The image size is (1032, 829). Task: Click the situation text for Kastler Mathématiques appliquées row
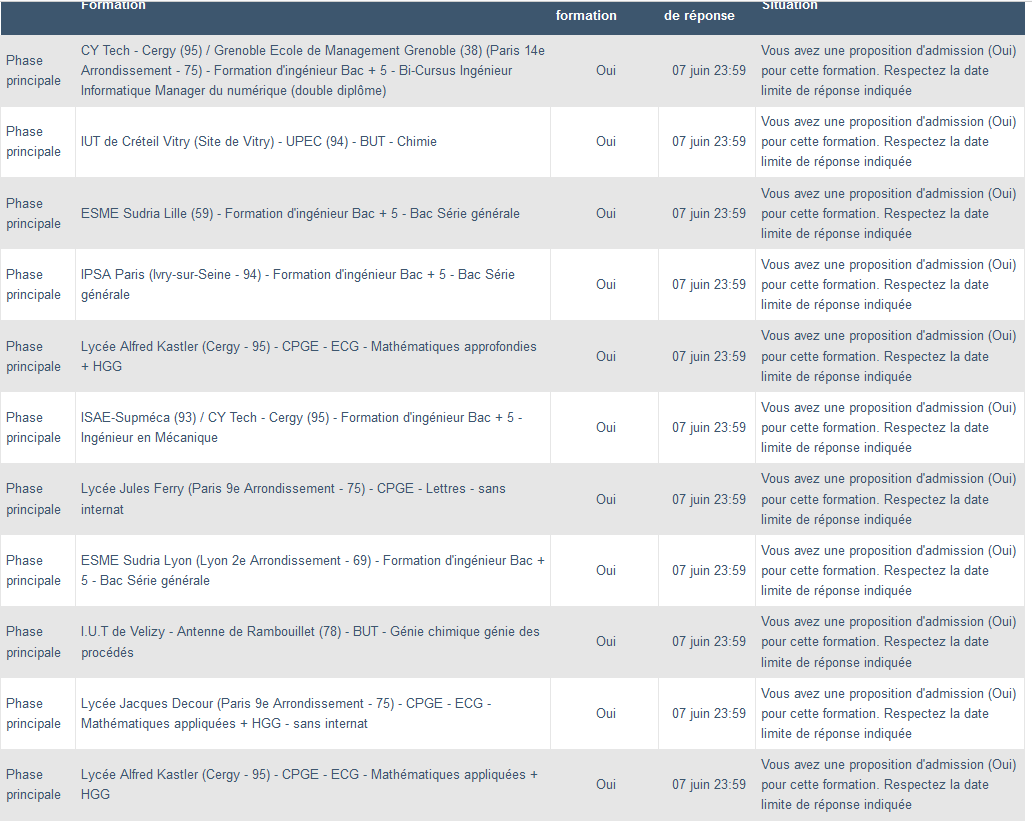click(889, 784)
